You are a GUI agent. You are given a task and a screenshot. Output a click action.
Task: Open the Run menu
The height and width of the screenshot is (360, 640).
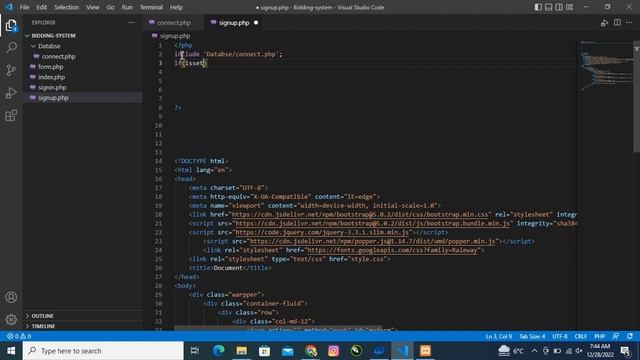tap(127, 7)
